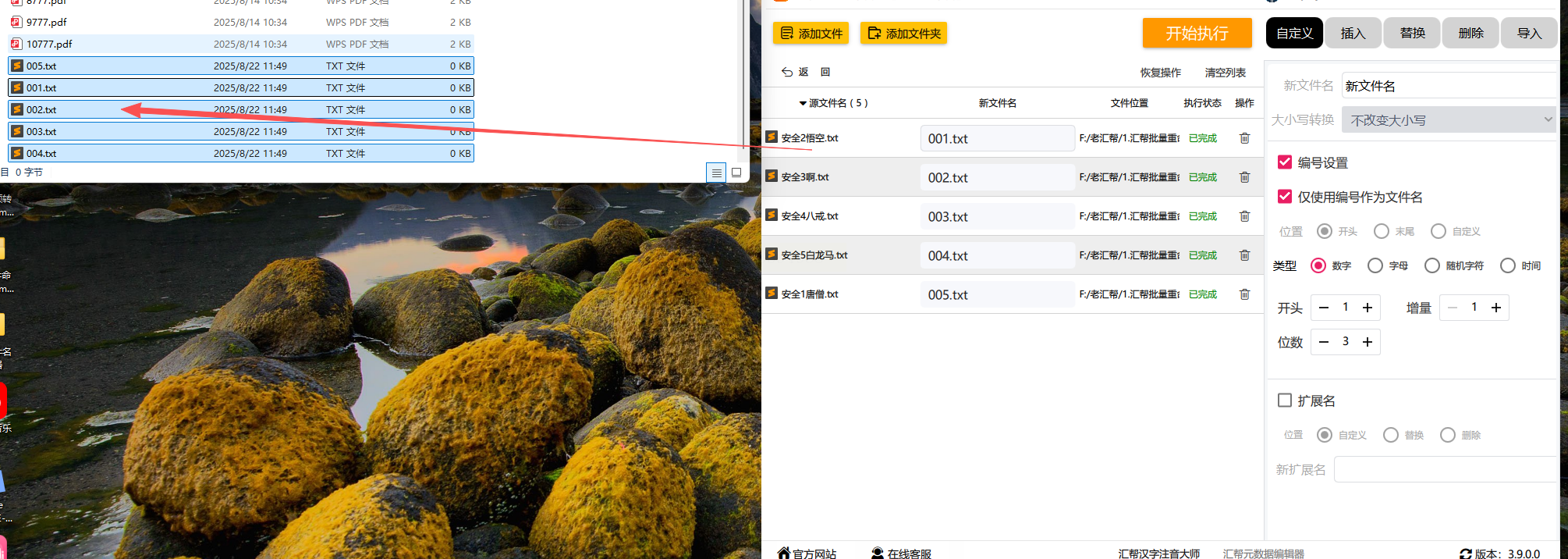This screenshot has height=559, width=1568.
Task: Select the 随机字符 type radio button
Action: 1432,265
